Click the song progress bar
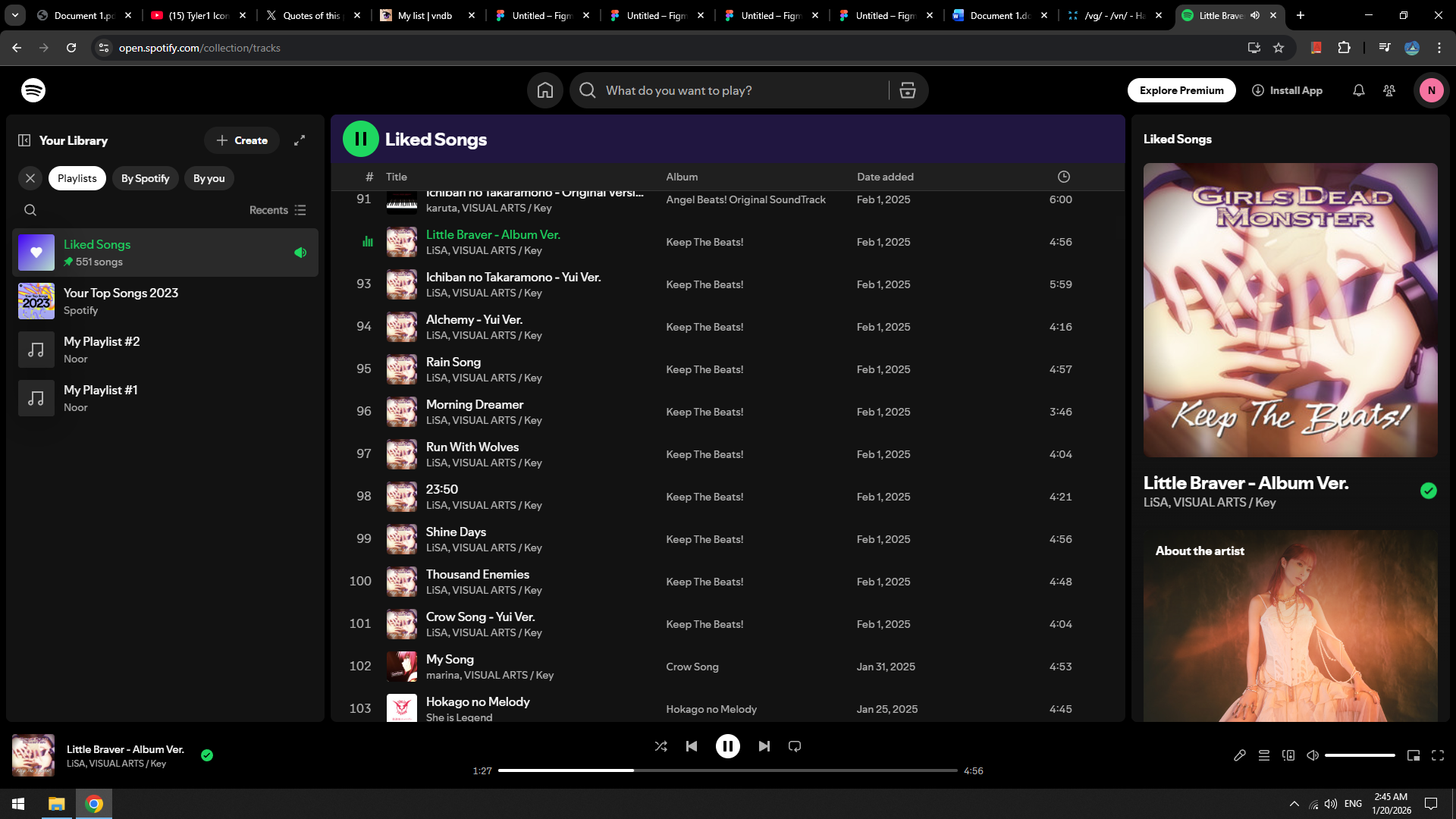 (727, 770)
